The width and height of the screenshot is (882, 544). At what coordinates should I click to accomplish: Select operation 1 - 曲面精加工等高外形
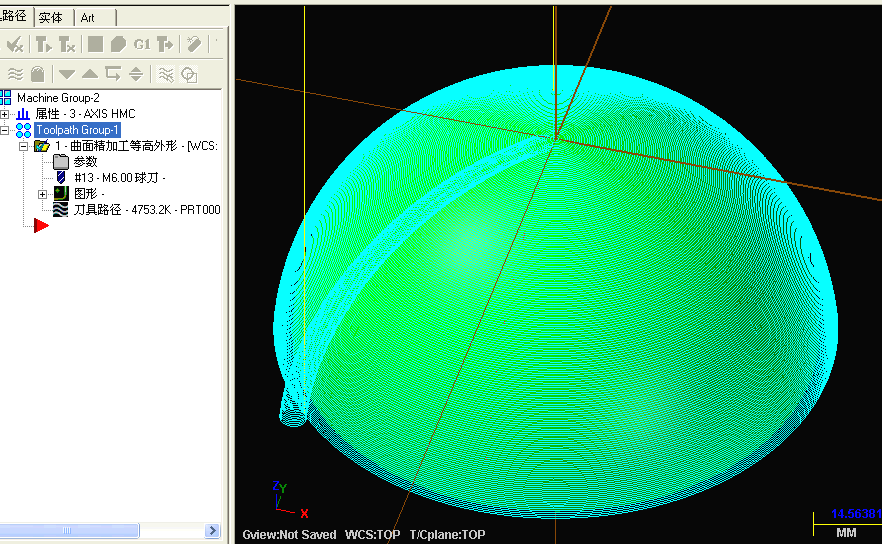tap(136, 146)
